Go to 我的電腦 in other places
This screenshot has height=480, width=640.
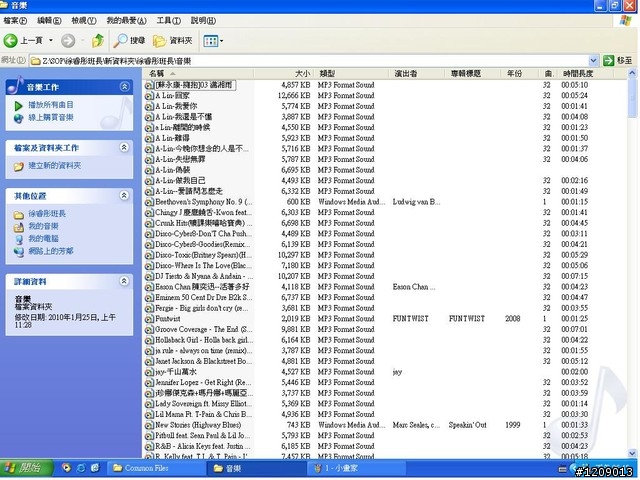(x=43, y=239)
